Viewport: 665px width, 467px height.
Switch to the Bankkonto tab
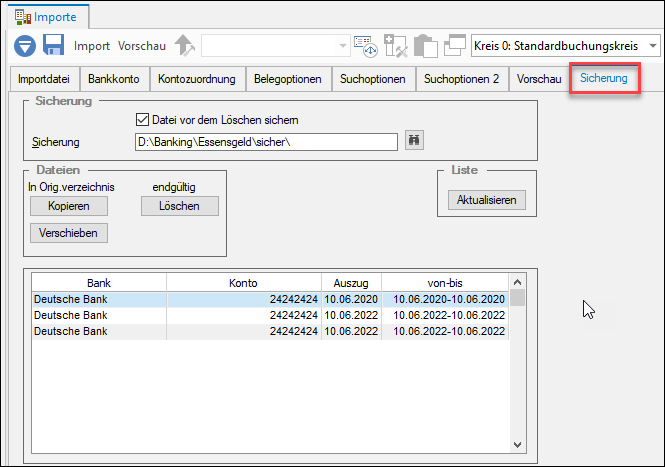[114, 79]
